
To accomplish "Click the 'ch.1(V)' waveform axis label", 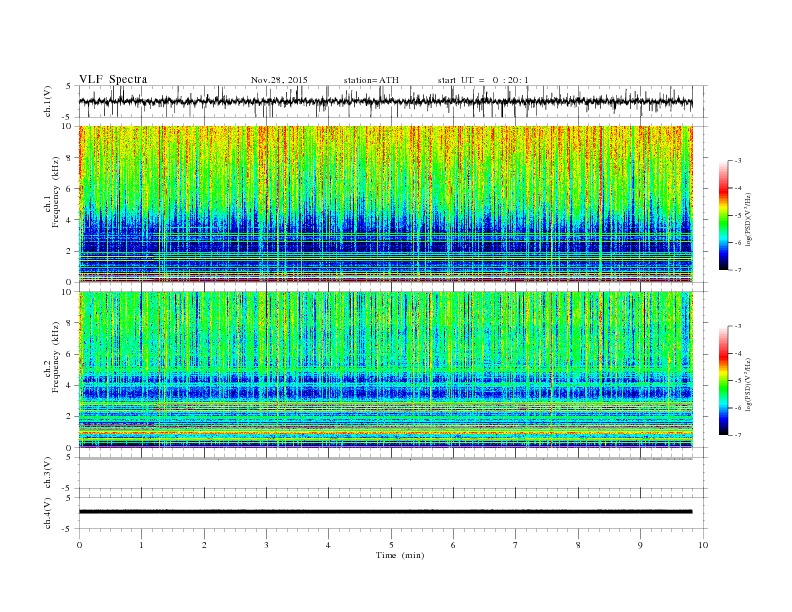I will pyautogui.click(x=48, y=101).
